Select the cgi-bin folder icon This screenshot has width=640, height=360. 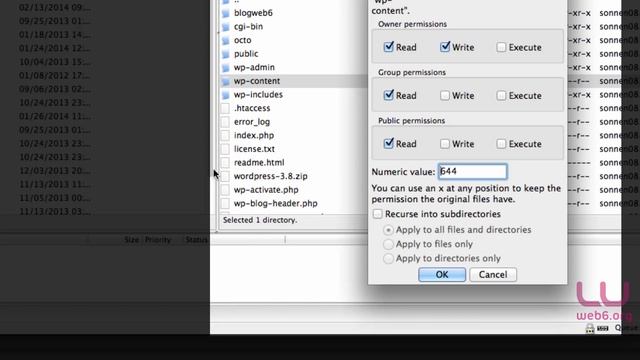[x=225, y=27]
